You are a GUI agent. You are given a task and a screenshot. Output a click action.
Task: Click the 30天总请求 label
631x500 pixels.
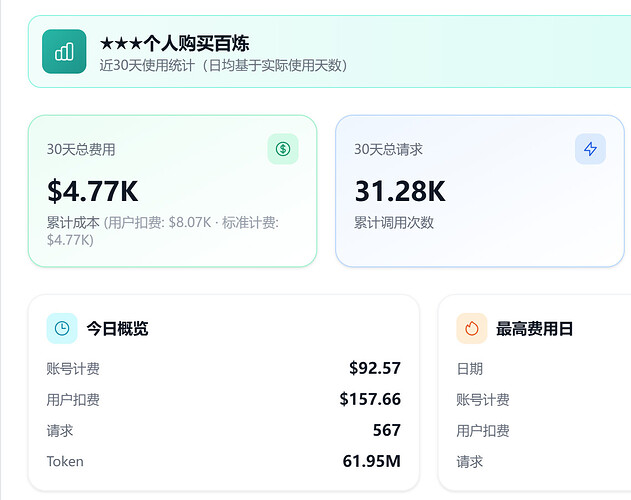tap(388, 149)
